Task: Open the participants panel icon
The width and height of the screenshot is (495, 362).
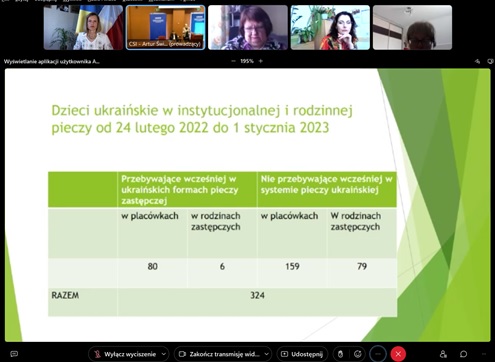Action: [443, 354]
